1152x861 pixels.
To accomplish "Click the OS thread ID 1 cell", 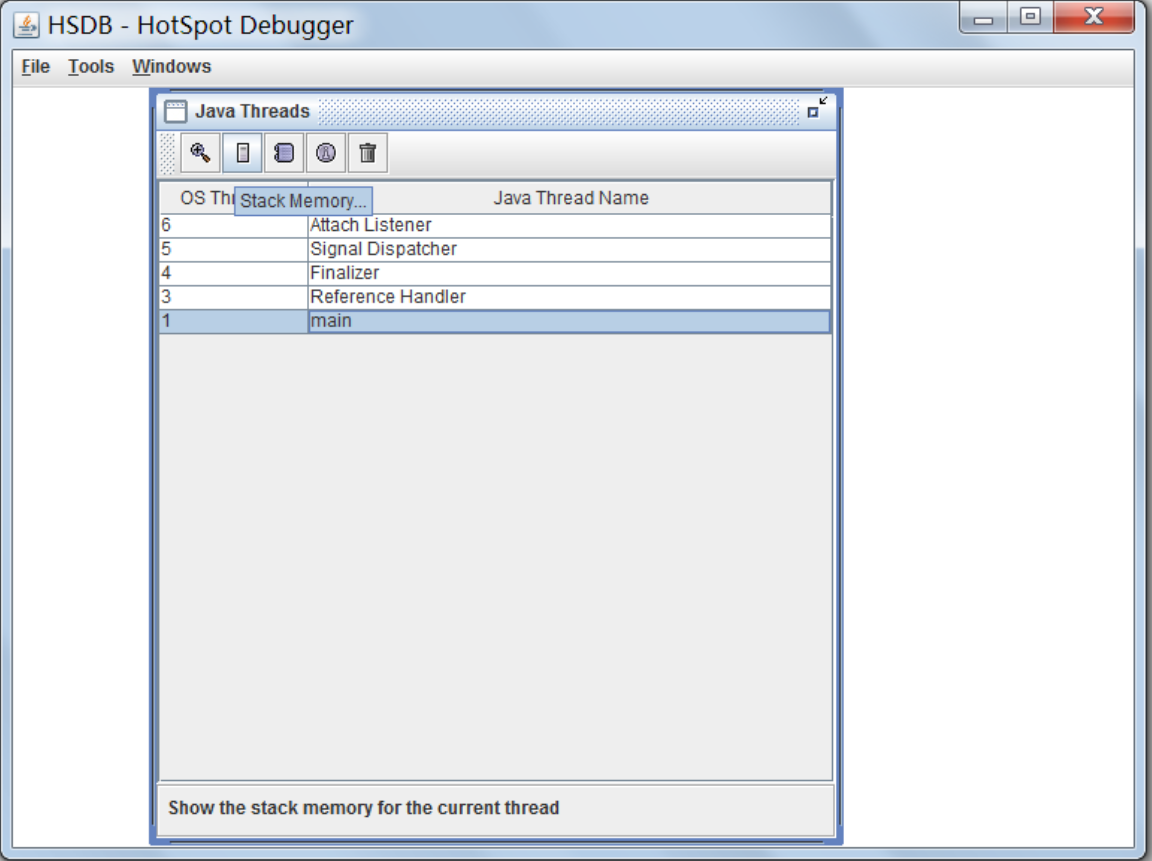I will [234, 321].
